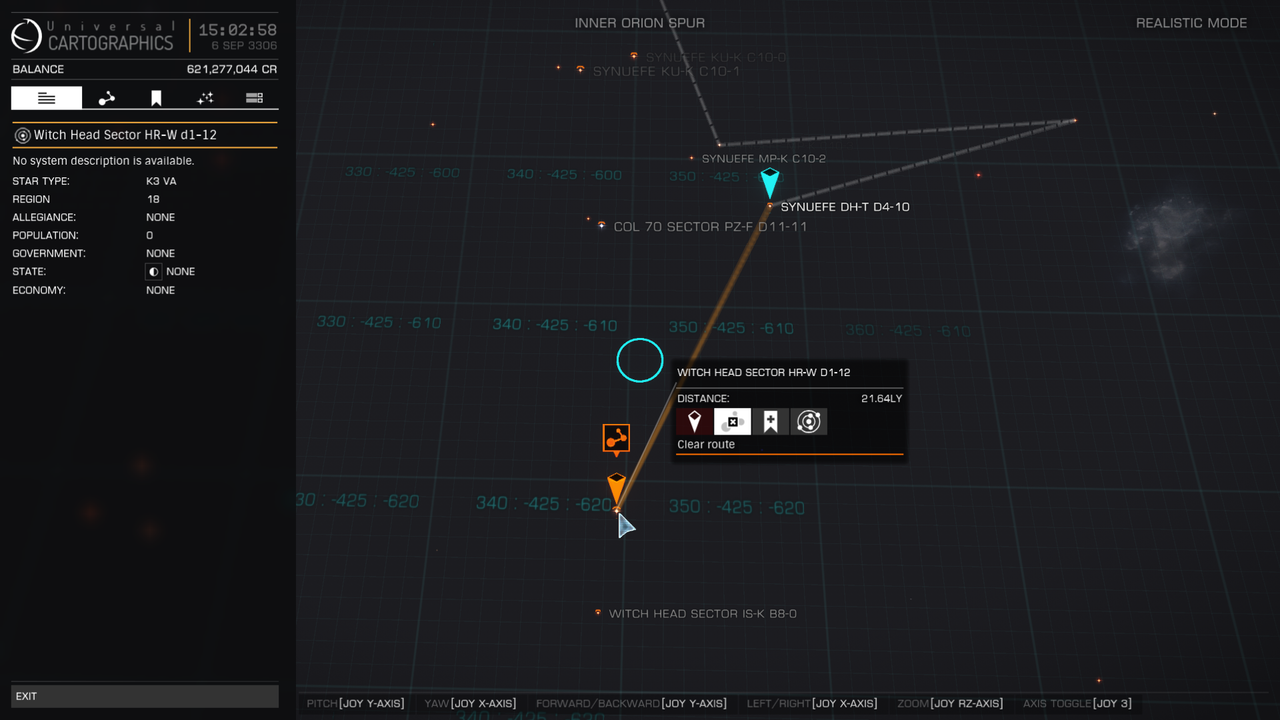Click the region value 18

click(x=154, y=200)
